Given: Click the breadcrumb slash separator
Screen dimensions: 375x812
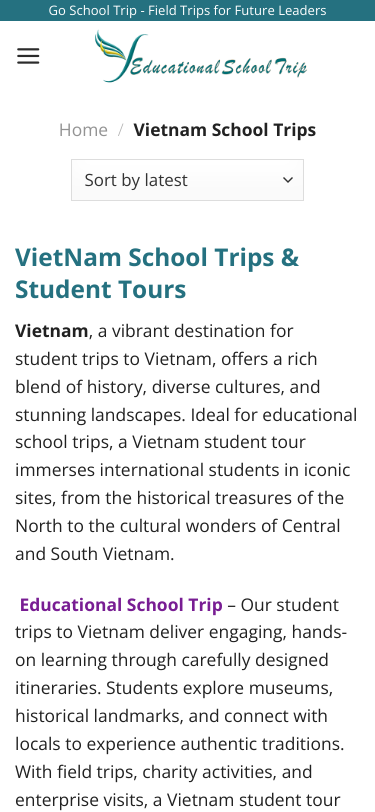Looking at the screenshot, I should pos(120,129).
